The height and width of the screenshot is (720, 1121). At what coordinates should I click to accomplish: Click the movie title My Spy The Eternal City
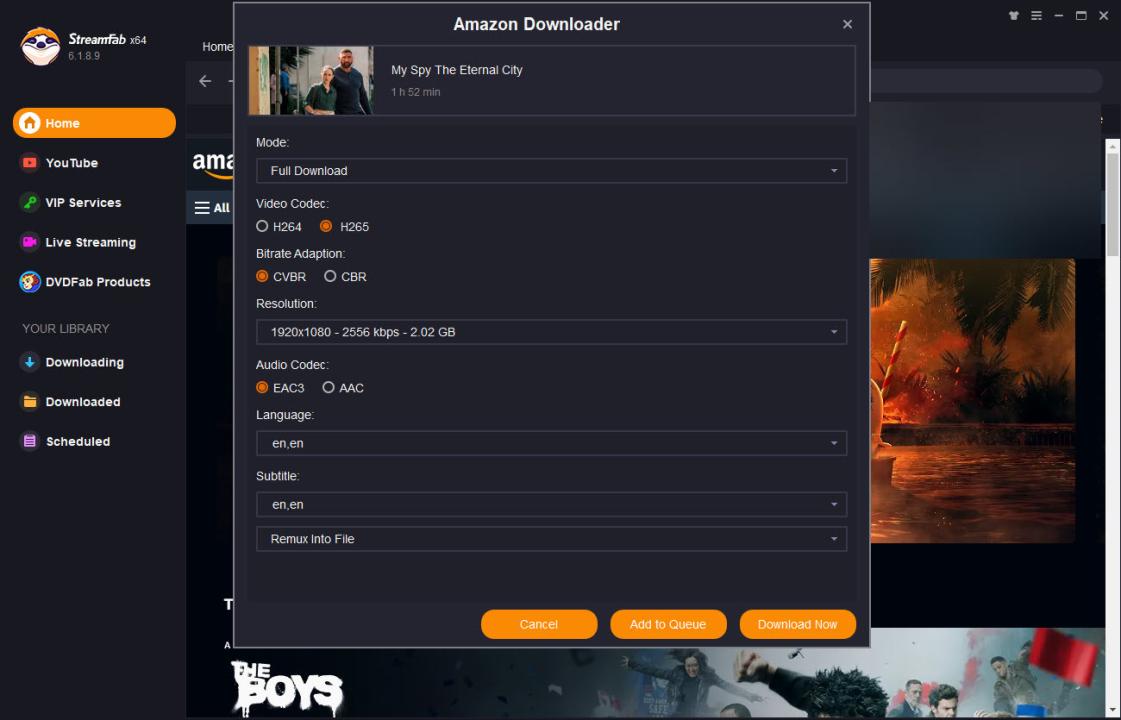pos(457,70)
